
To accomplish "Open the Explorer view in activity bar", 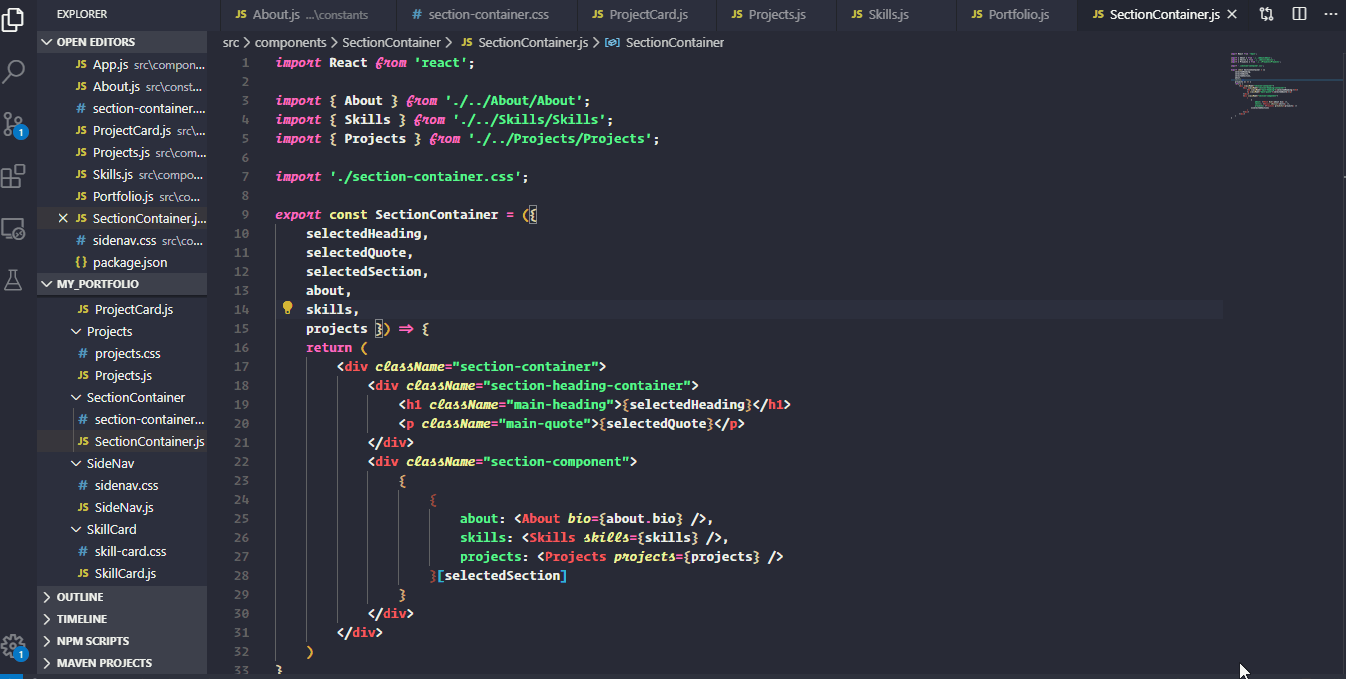I will point(13,19).
